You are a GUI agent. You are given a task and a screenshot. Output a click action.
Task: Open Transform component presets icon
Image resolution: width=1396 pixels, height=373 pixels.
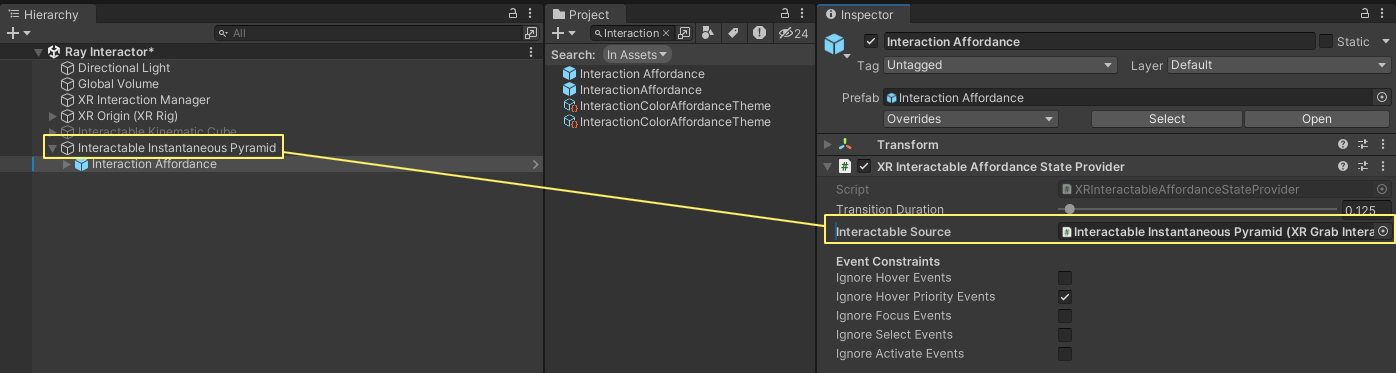(1363, 145)
